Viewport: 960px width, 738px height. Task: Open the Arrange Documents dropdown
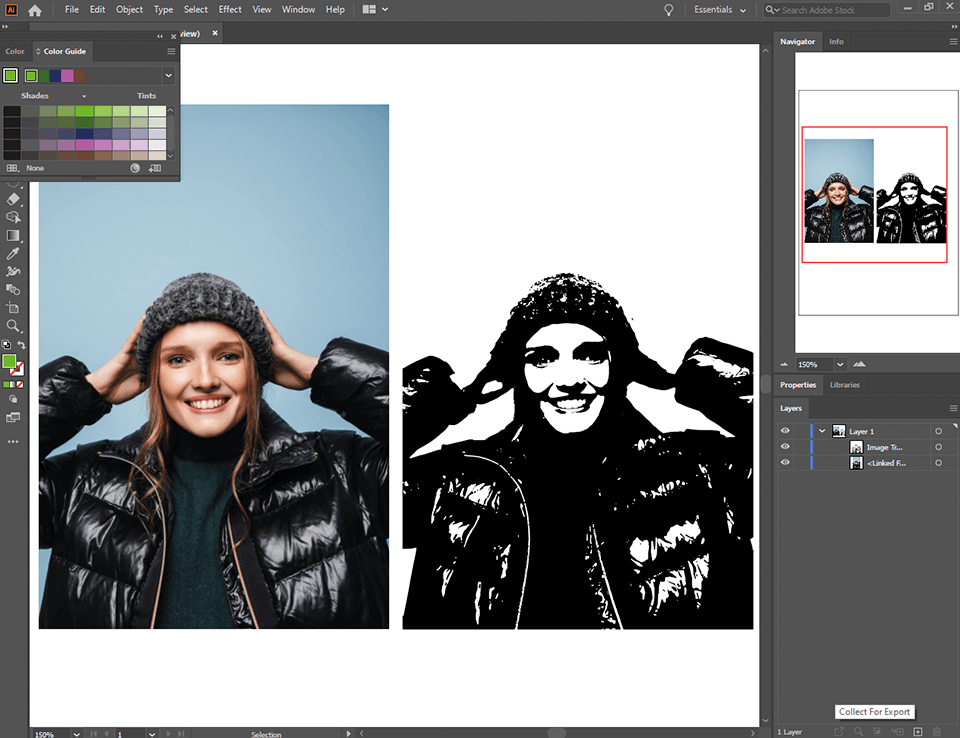[x=376, y=10]
